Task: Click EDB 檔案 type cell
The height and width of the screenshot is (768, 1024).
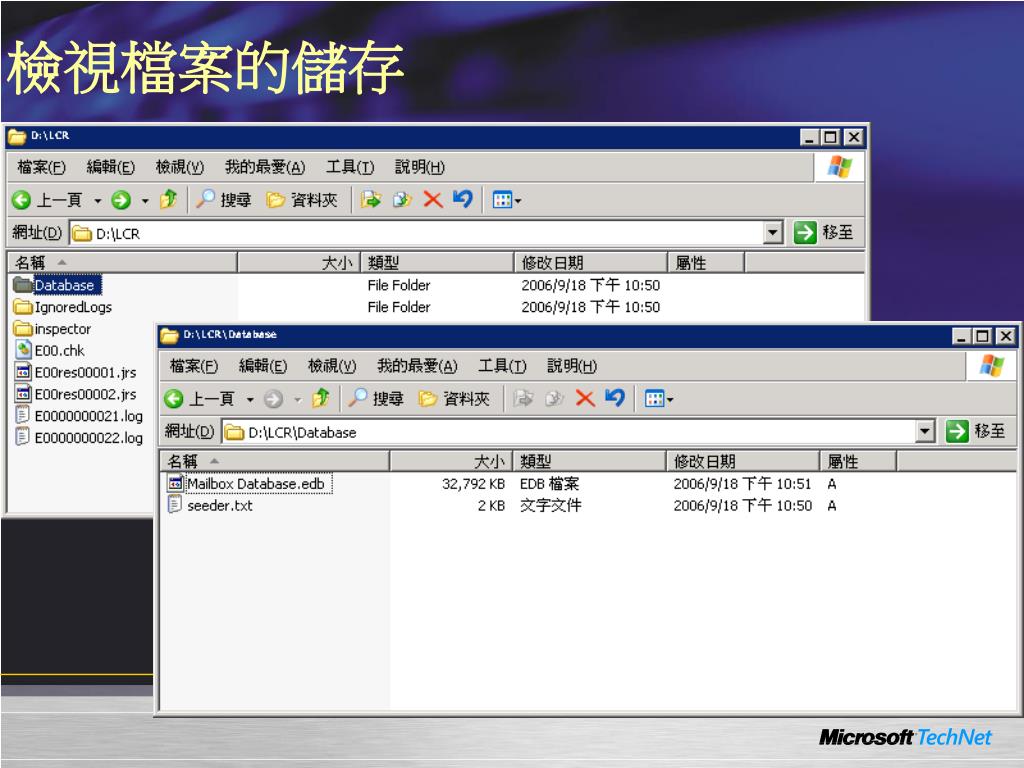Action: coord(549,484)
